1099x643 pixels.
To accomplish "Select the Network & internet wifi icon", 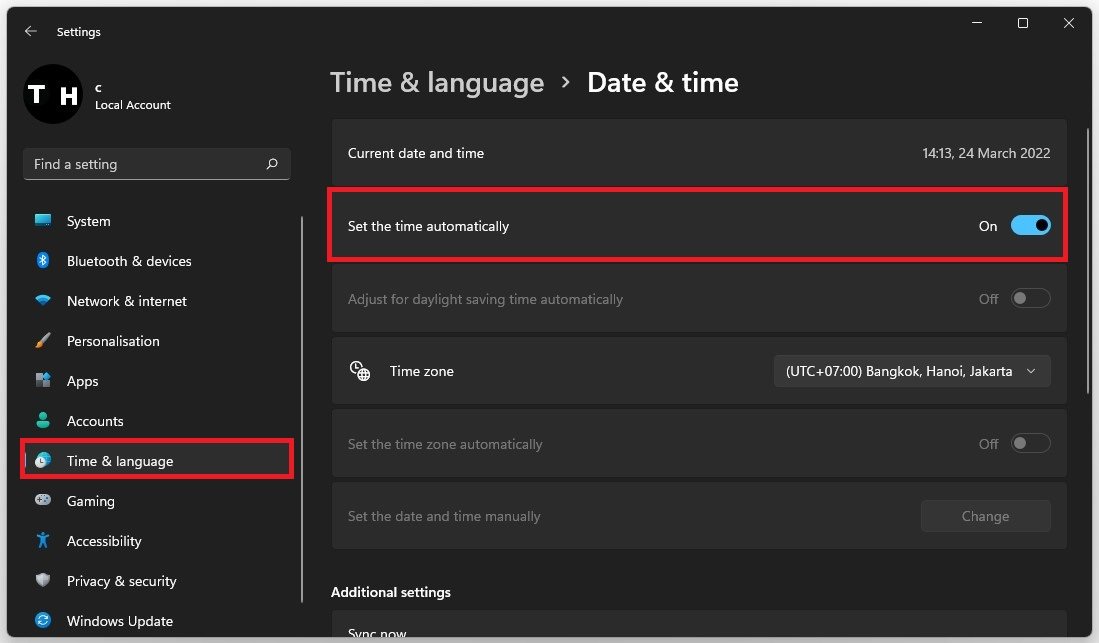I will 43,301.
